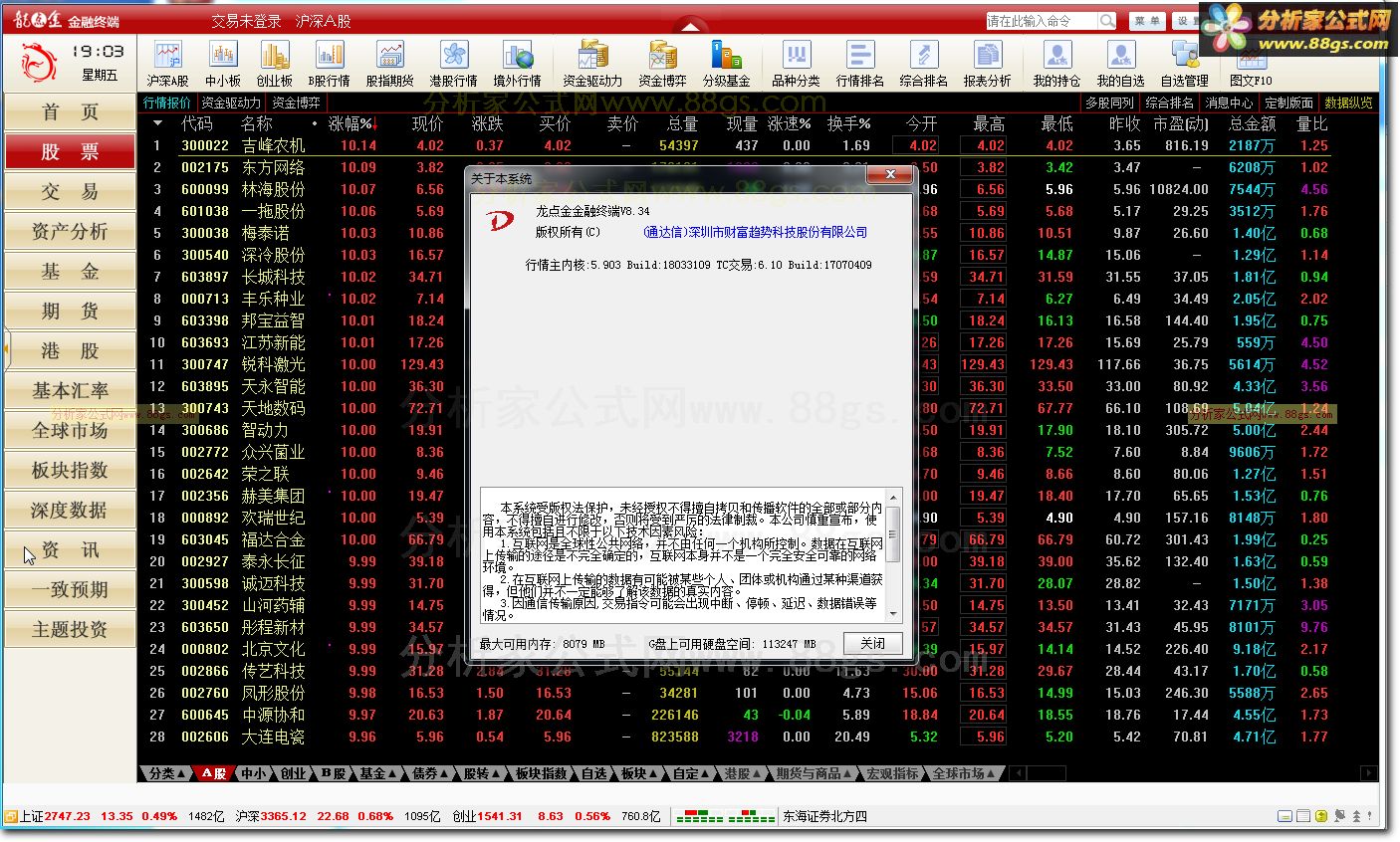The height and width of the screenshot is (842, 1400).
Task: Select the A股 bottom tab
Action: (214, 773)
